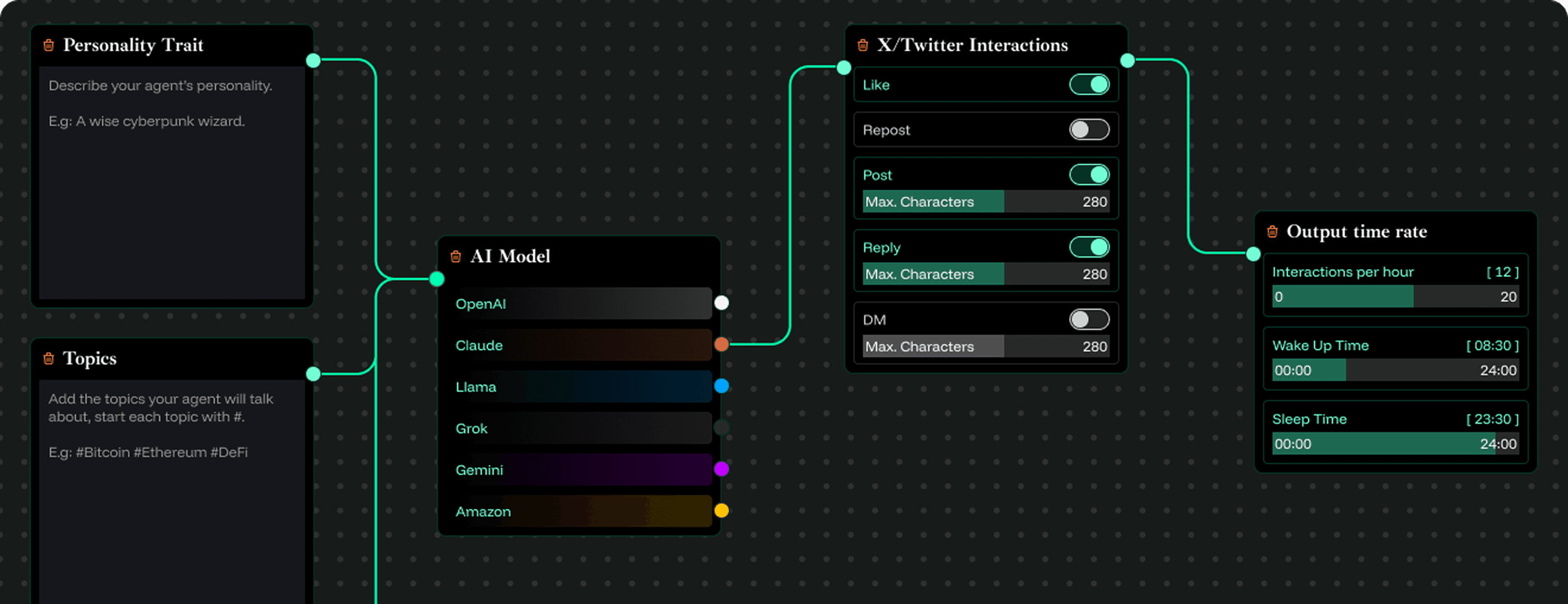The height and width of the screenshot is (604, 1568).
Task: Click into the Personality Trait text area
Action: tap(171, 183)
